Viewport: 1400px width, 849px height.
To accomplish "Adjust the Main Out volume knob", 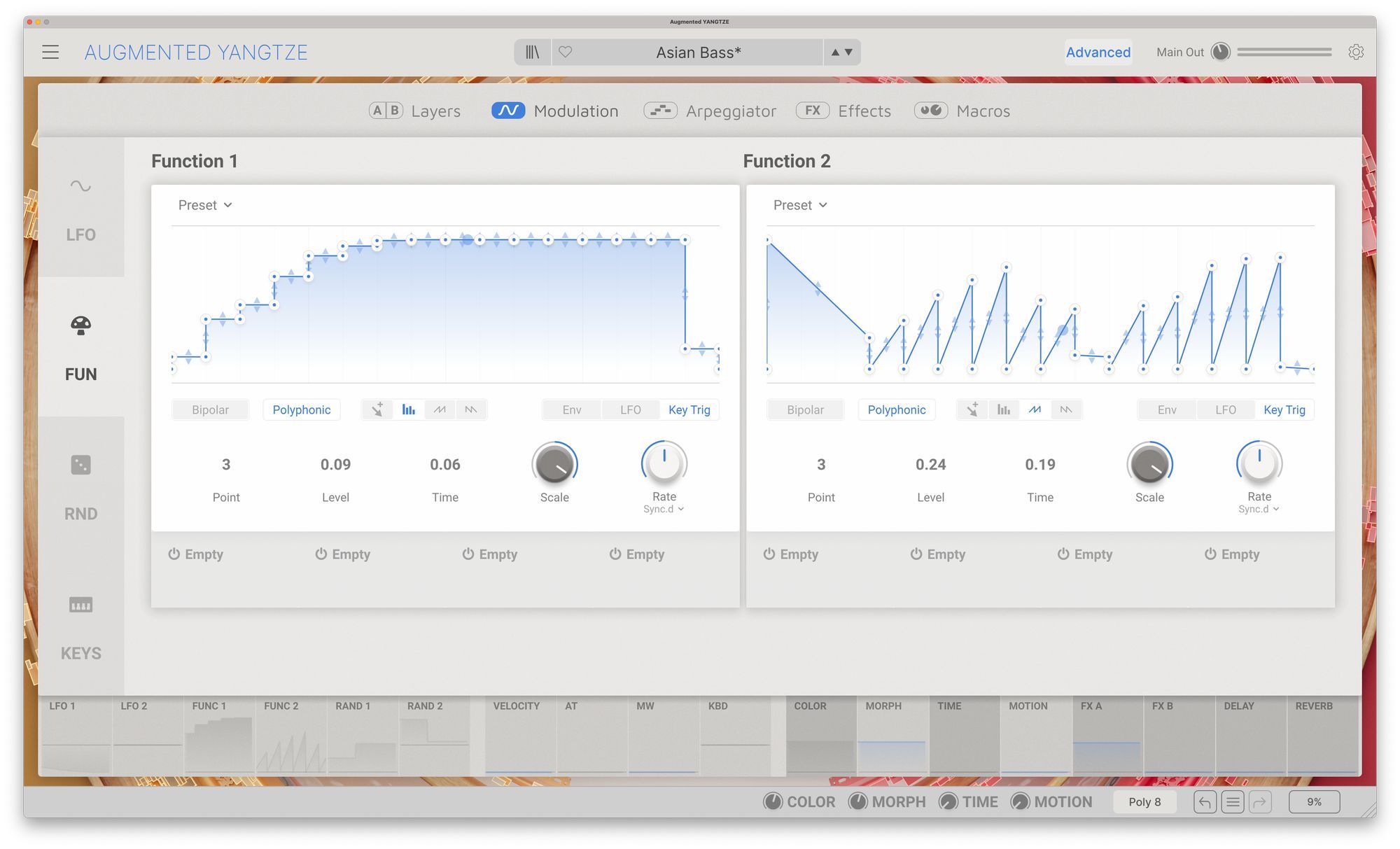I will [1220, 52].
